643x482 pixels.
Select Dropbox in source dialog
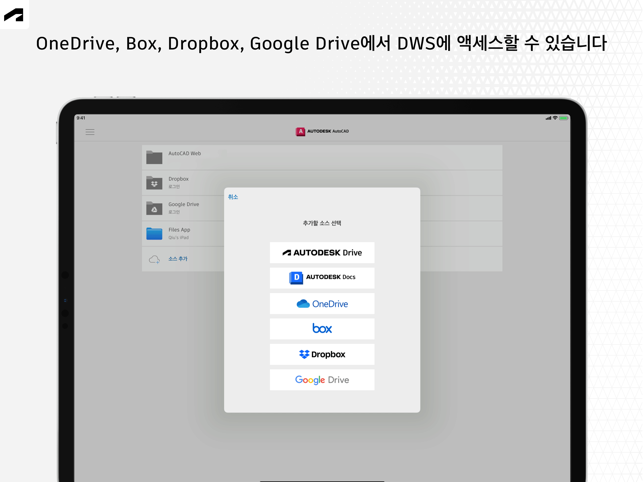(322, 354)
